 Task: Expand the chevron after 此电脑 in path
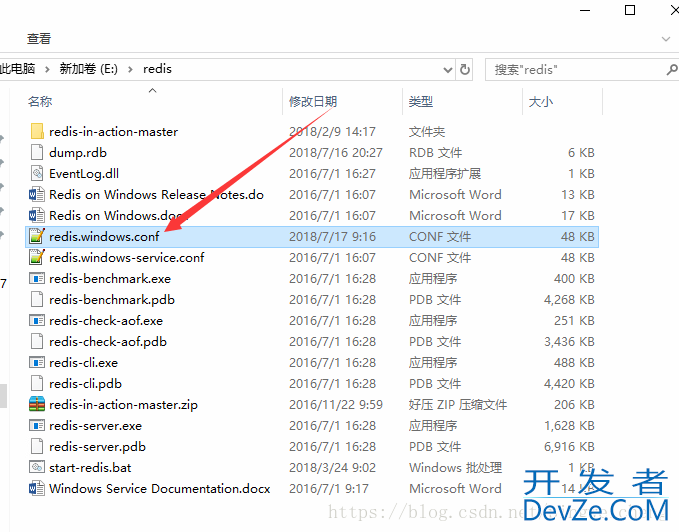coord(47,69)
